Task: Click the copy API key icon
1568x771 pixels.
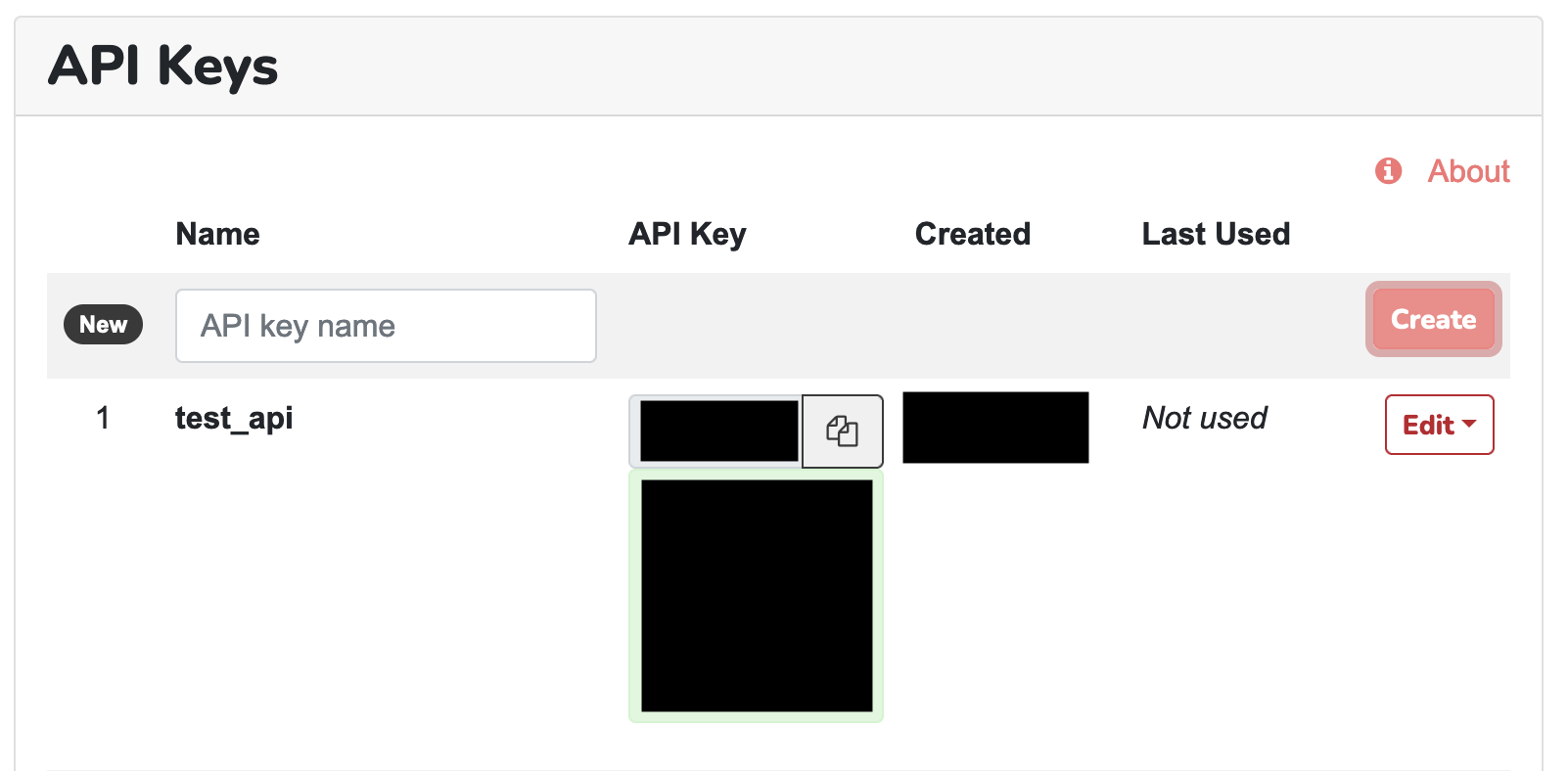Action: point(841,431)
